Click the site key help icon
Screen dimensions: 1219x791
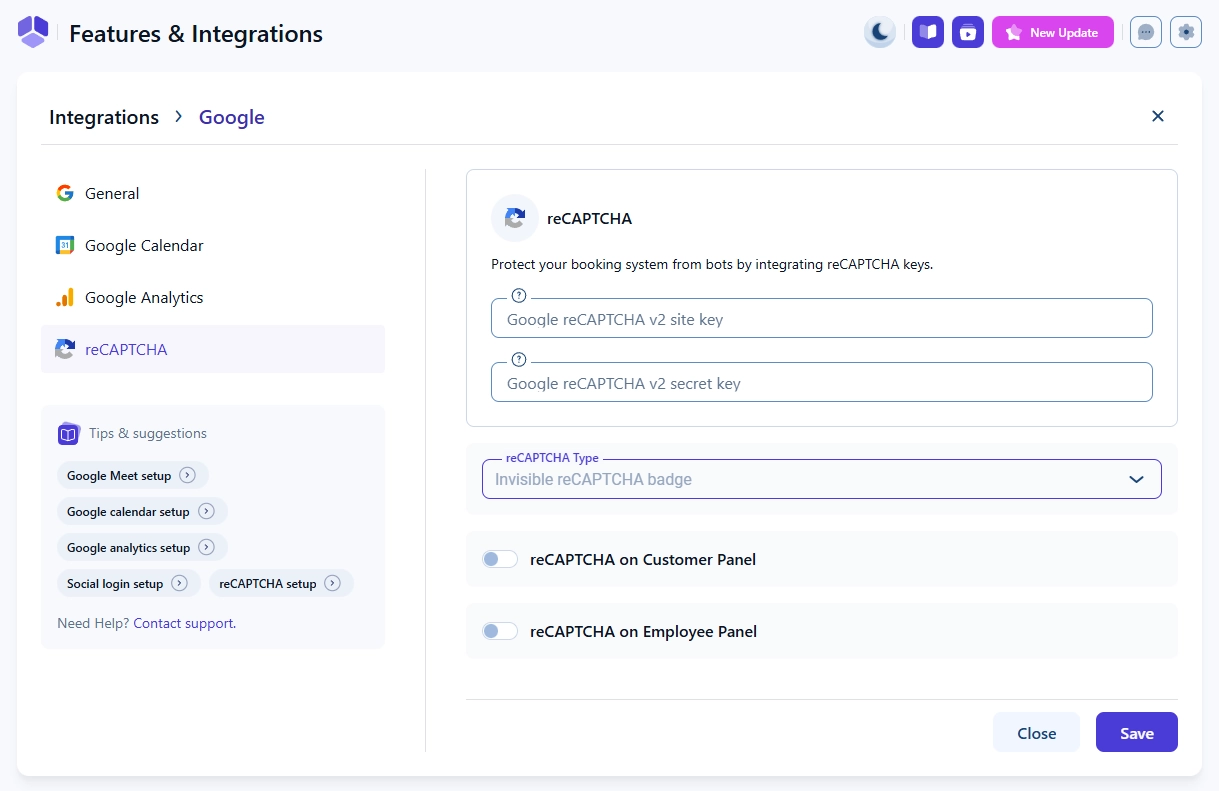tap(518, 296)
